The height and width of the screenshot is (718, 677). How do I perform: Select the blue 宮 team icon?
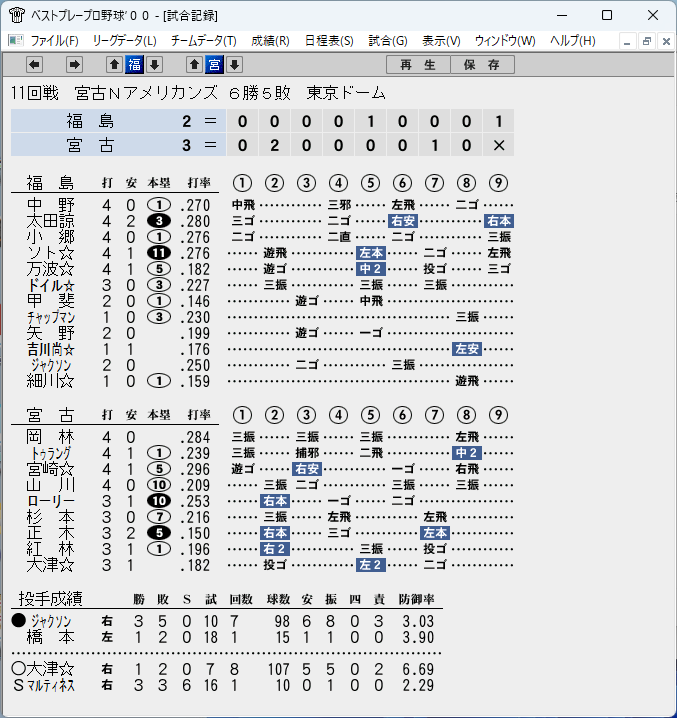[214, 65]
